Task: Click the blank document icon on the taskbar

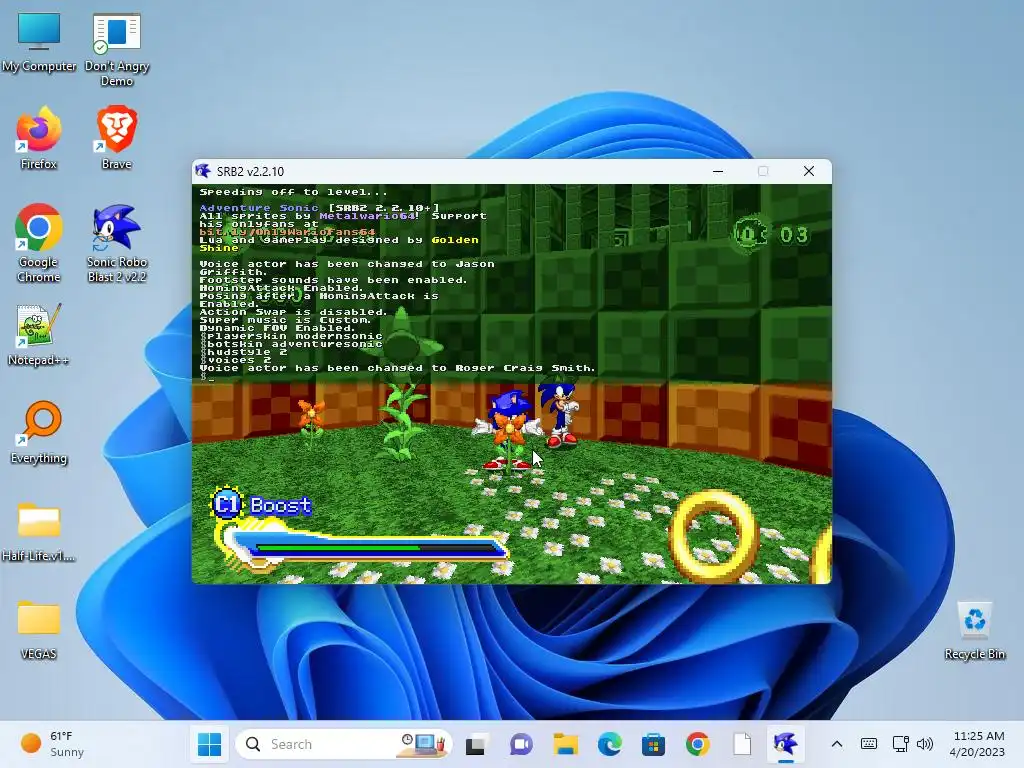Action: pos(742,744)
